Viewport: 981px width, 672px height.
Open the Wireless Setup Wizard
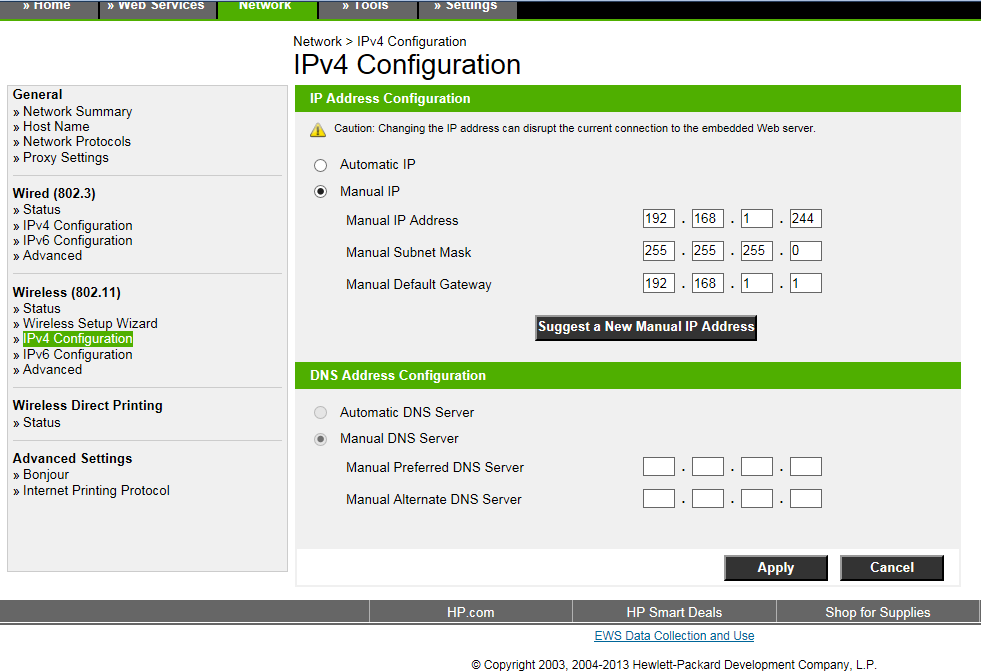(90, 323)
